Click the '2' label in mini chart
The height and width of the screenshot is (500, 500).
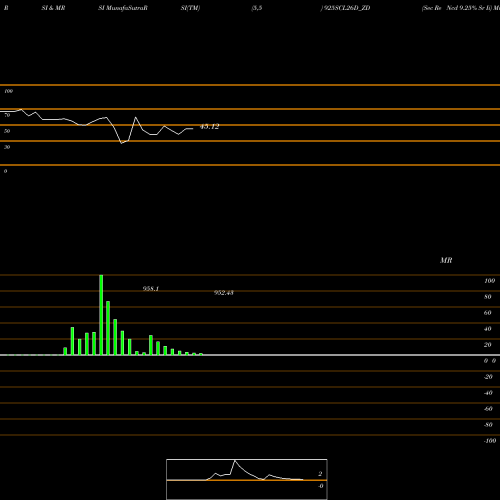point(320,474)
